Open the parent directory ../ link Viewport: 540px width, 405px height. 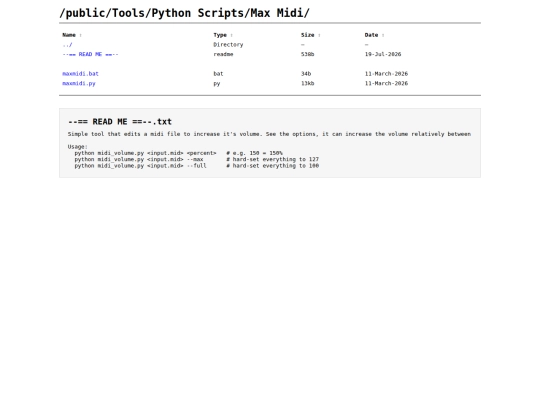67,45
